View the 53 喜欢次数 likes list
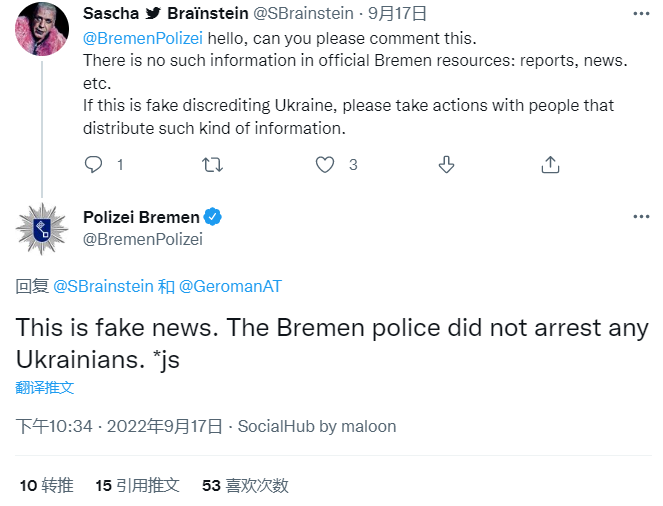The image size is (663, 506). (245, 485)
